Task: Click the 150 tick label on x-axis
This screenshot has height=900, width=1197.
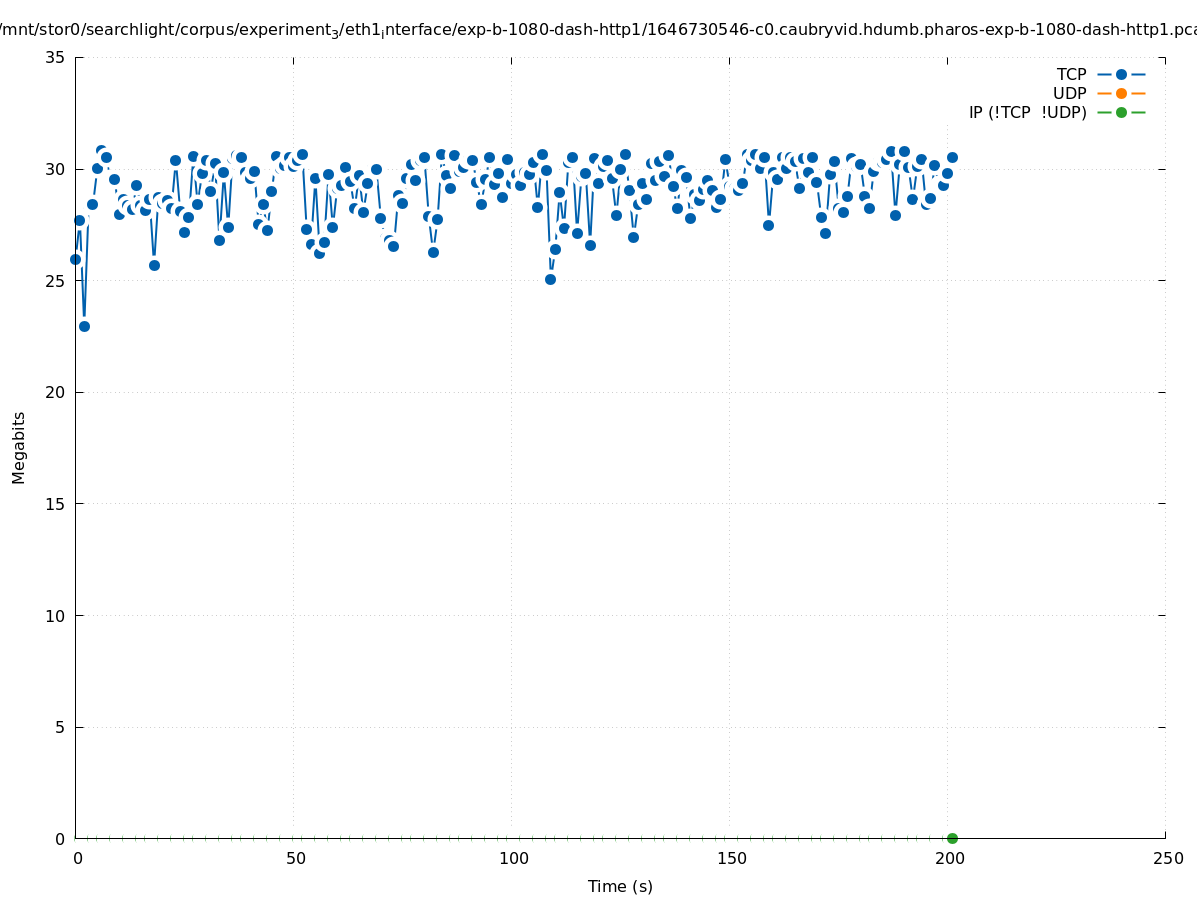Action: [x=731, y=858]
